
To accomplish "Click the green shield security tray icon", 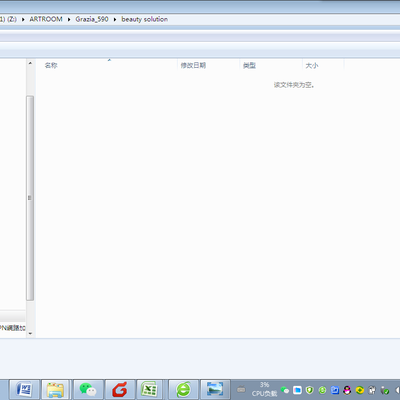I will coord(310,390).
